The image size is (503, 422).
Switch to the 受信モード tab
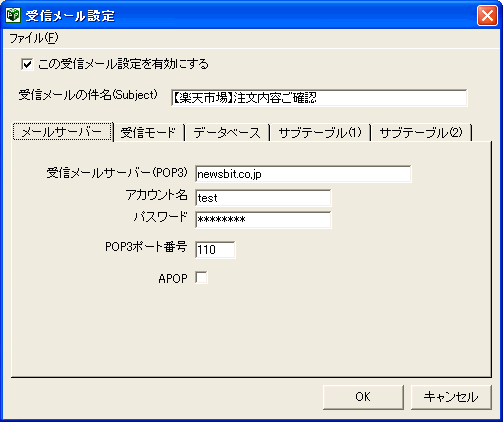point(148,133)
